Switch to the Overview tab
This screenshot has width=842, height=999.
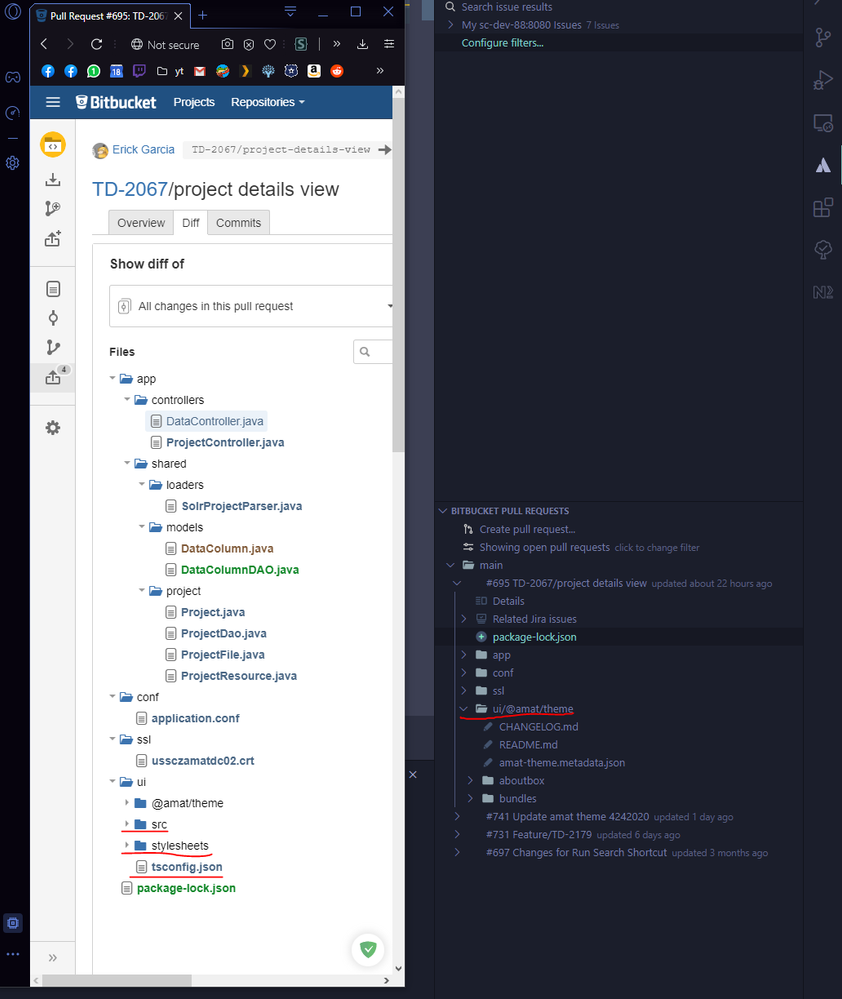pyautogui.click(x=141, y=223)
